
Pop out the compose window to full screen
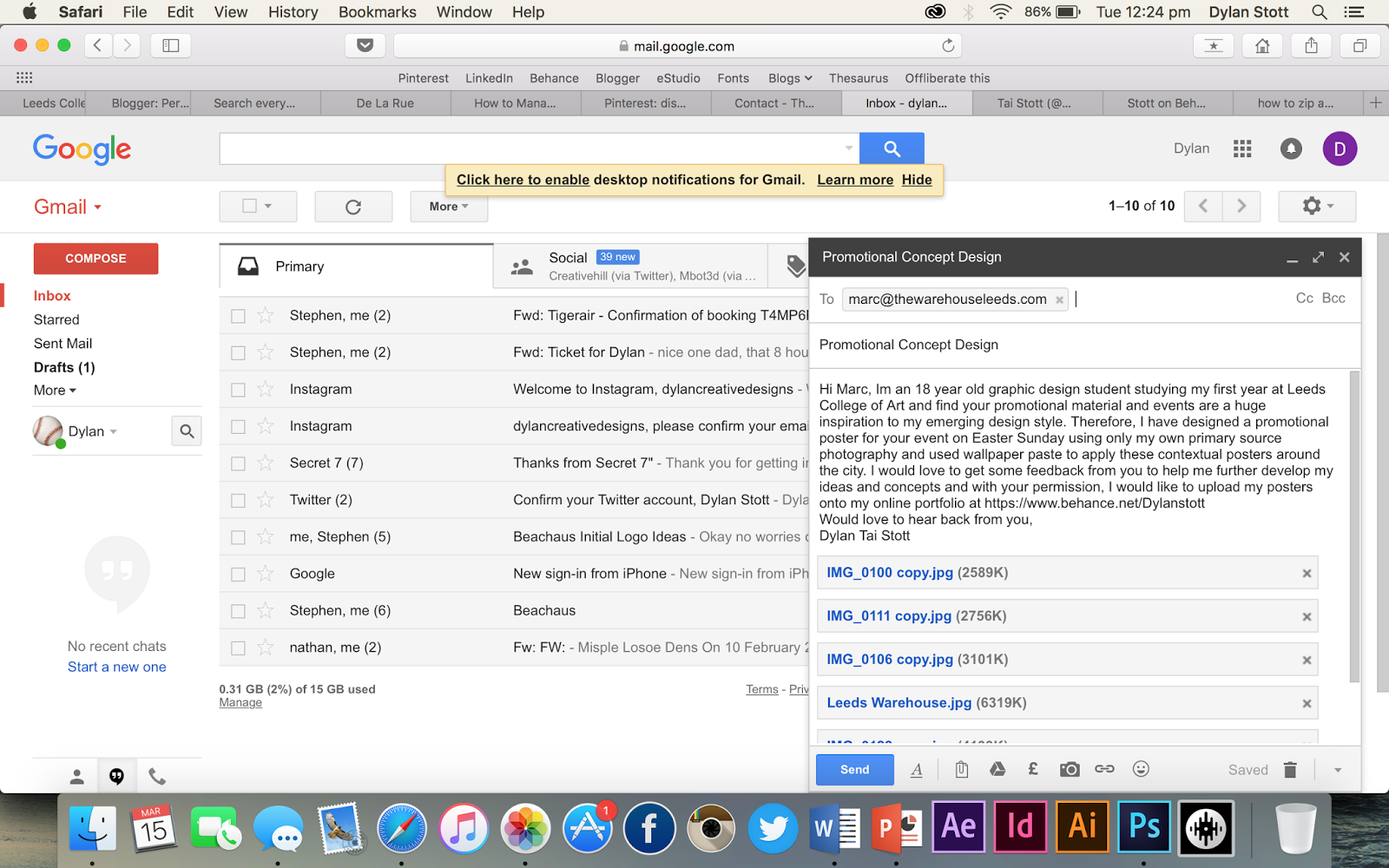click(1318, 257)
